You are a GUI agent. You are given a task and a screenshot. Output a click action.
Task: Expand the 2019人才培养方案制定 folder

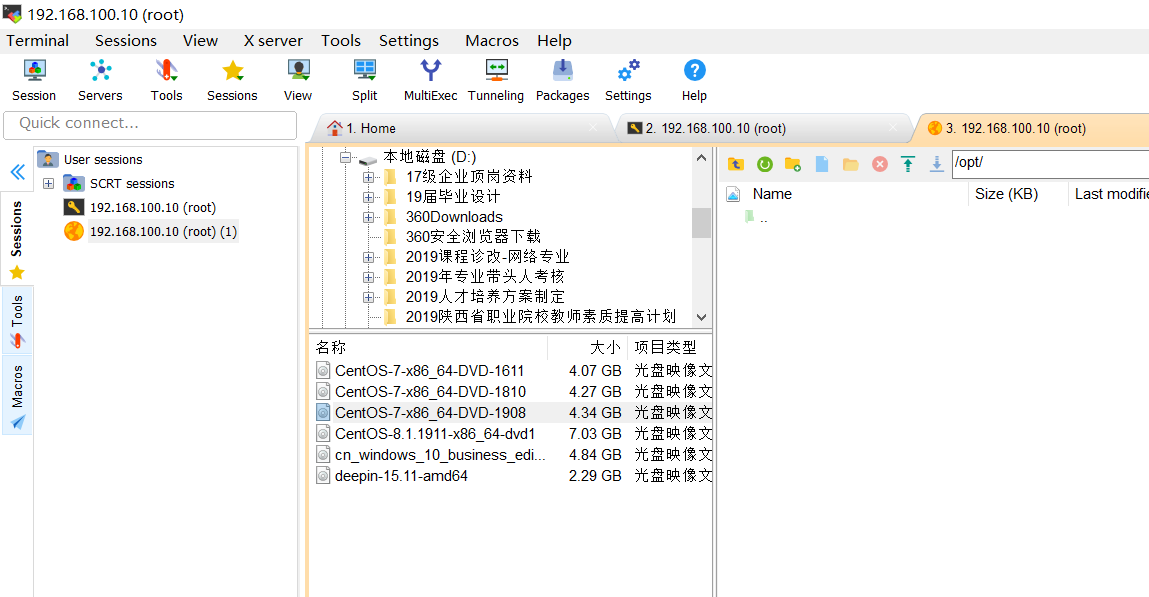(x=369, y=297)
